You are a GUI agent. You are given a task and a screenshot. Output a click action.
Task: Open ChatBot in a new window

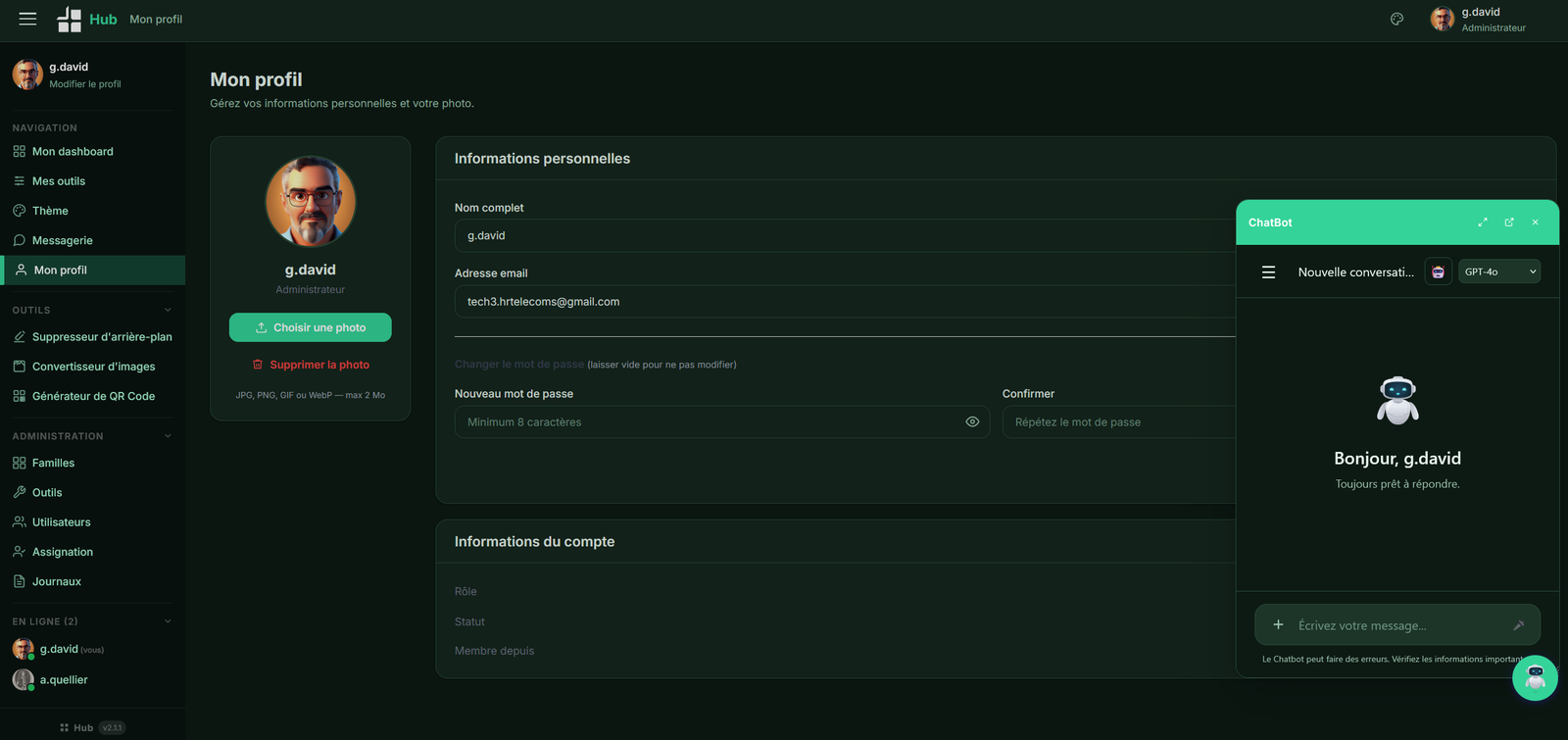pos(1509,222)
